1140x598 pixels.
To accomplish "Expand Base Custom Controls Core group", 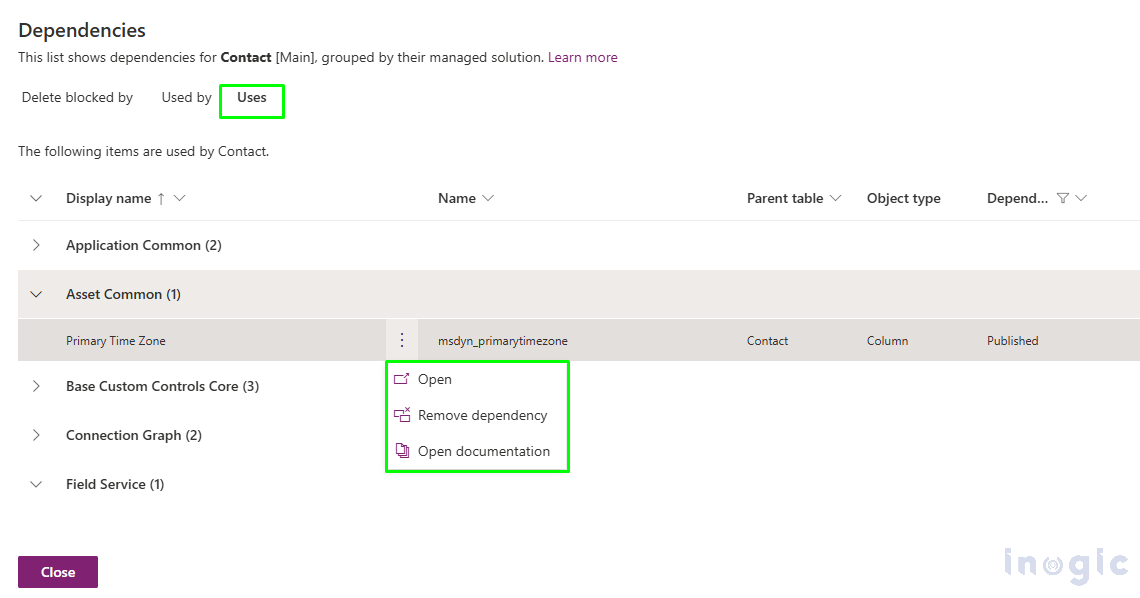I will (x=37, y=386).
